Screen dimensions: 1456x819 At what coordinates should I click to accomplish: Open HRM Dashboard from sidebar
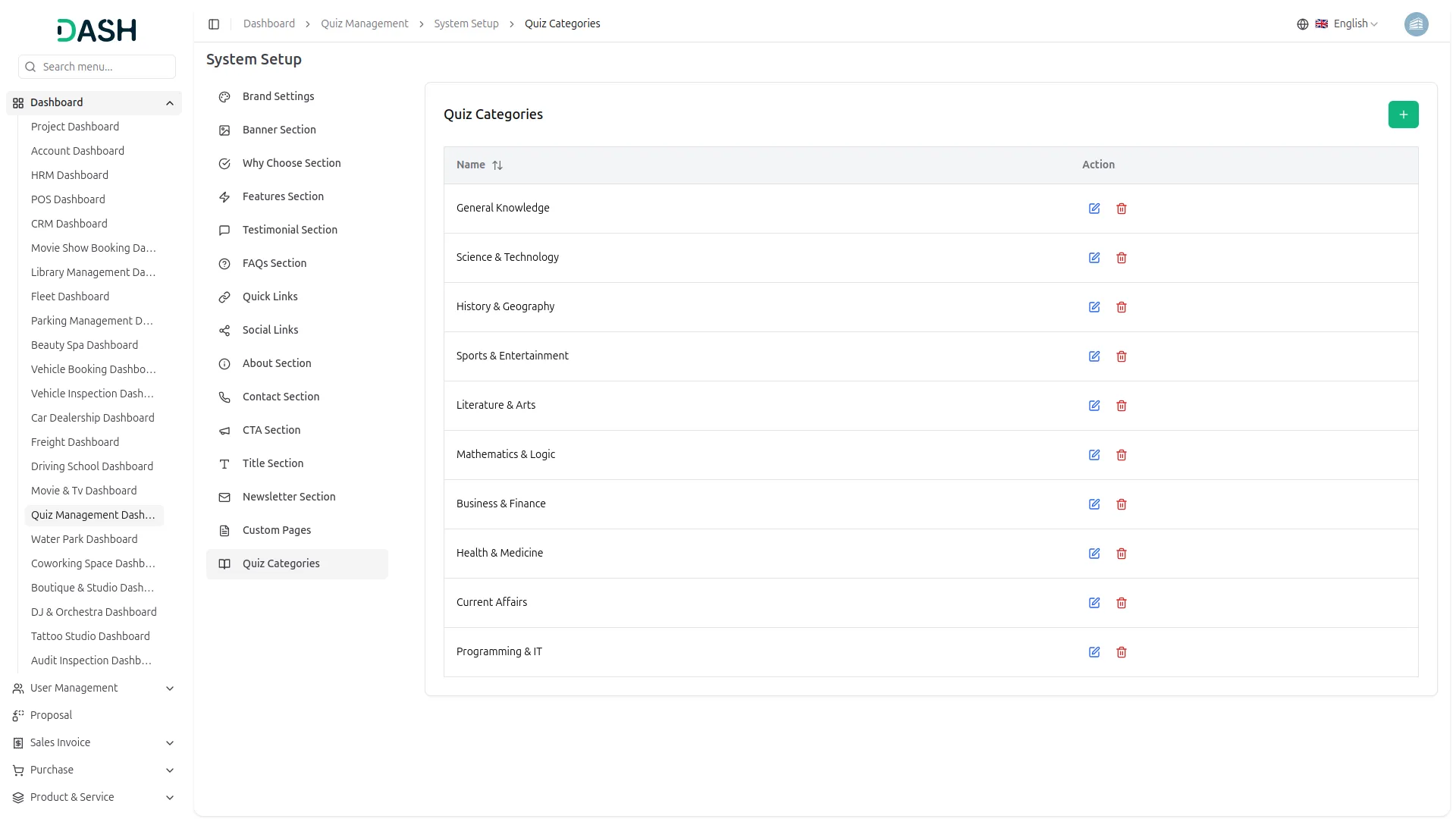pyautogui.click(x=70, y=175)
